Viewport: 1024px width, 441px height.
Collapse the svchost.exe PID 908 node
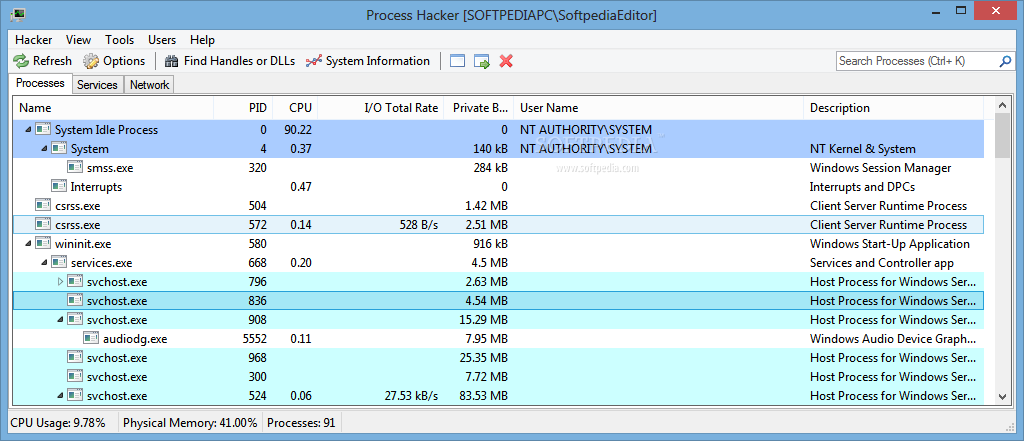61,319
